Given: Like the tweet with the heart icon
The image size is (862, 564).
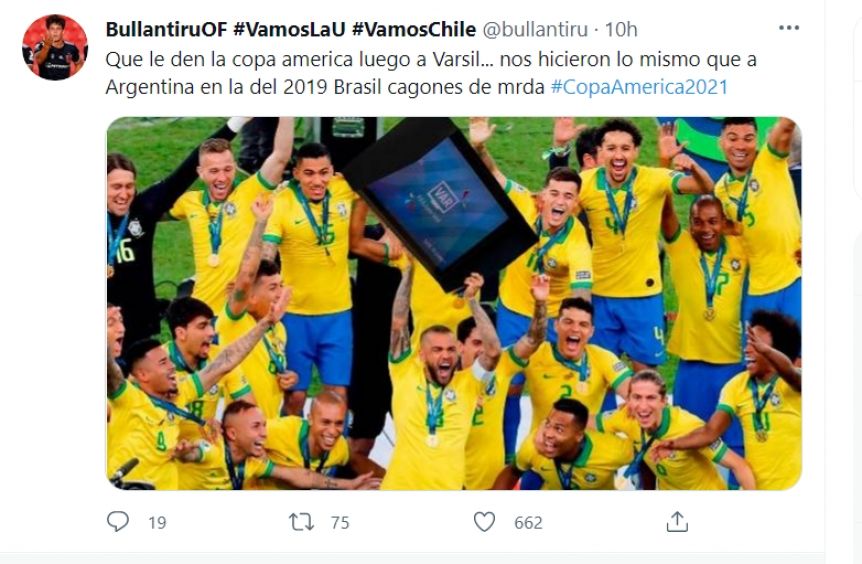Looking at the screenshot, I should (x=484, y=522).
